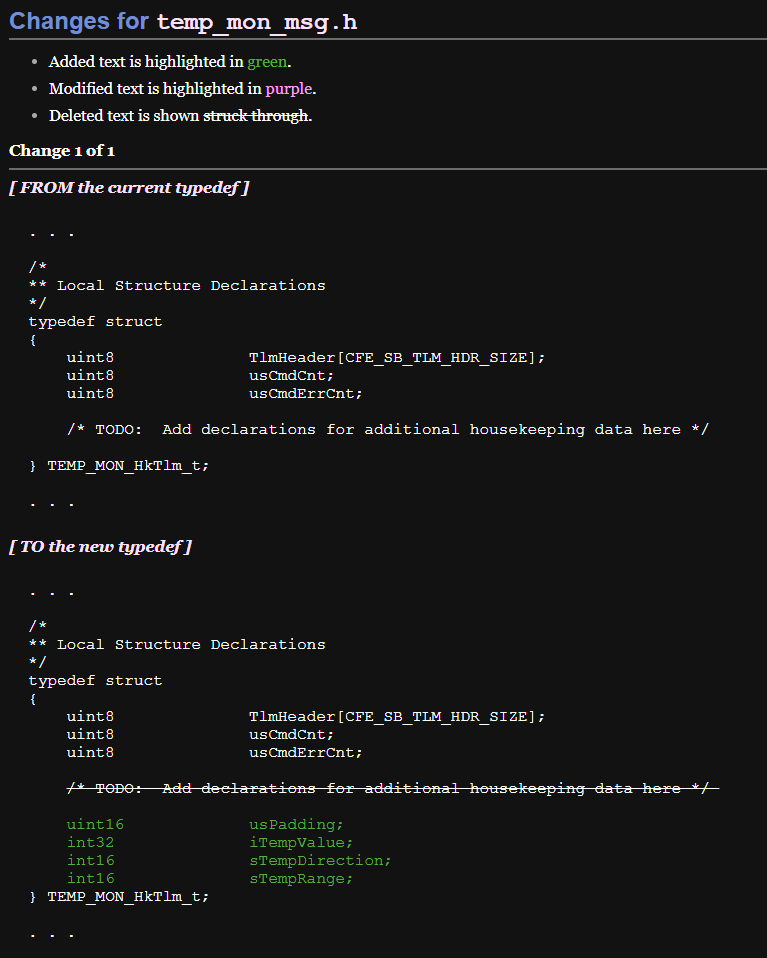Screen dimensions: 767x958
Task: Click "TEMP_MON_HkTlm_t;" in the TO block
Action: pos(128,896)
